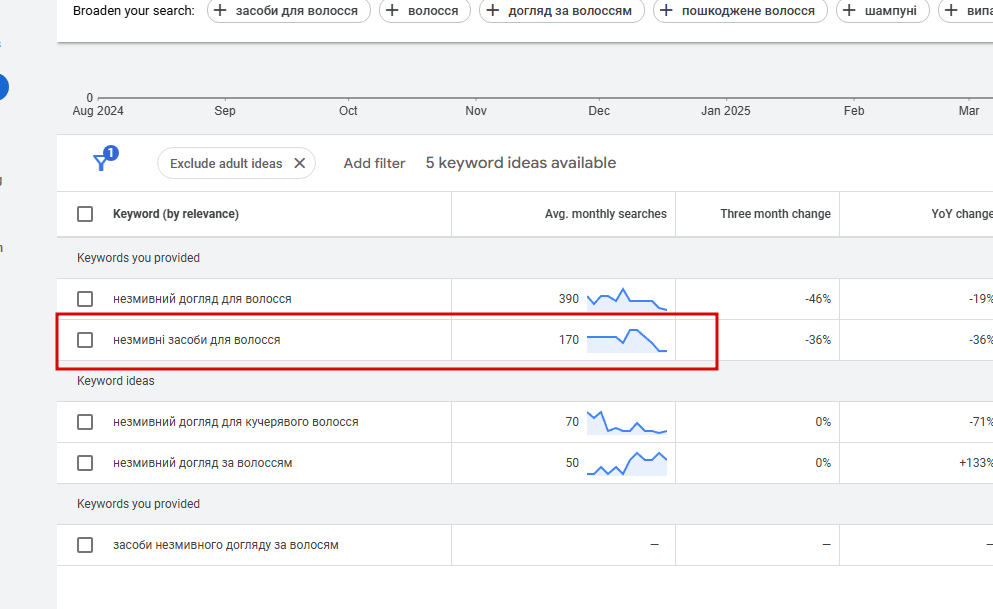Add 'шампуні' suggestion chip
The width and height of the screenshot is (993, 609).
coord(883,10)
